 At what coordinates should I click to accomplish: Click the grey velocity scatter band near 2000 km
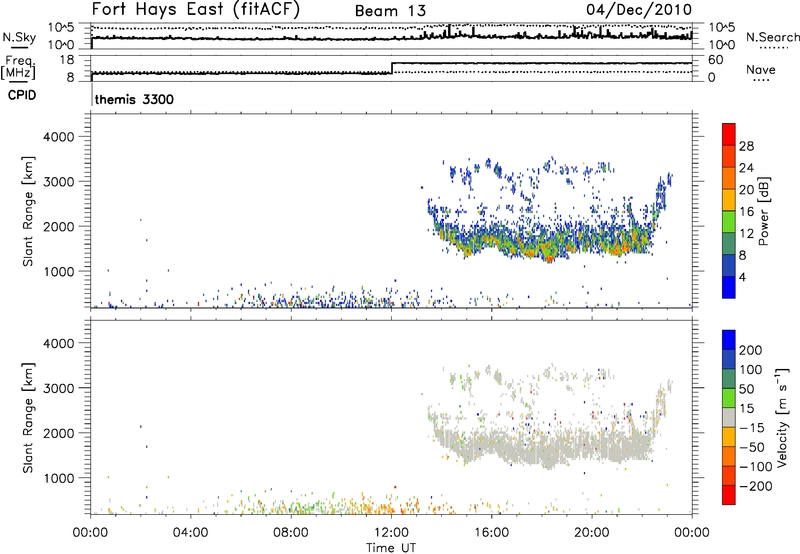tap(546, 444)
